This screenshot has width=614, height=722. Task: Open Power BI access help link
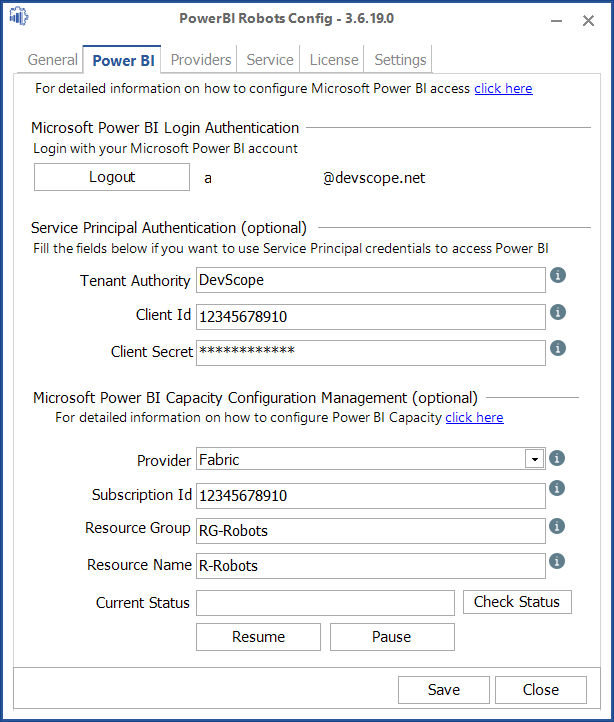(x=503, y=88)
